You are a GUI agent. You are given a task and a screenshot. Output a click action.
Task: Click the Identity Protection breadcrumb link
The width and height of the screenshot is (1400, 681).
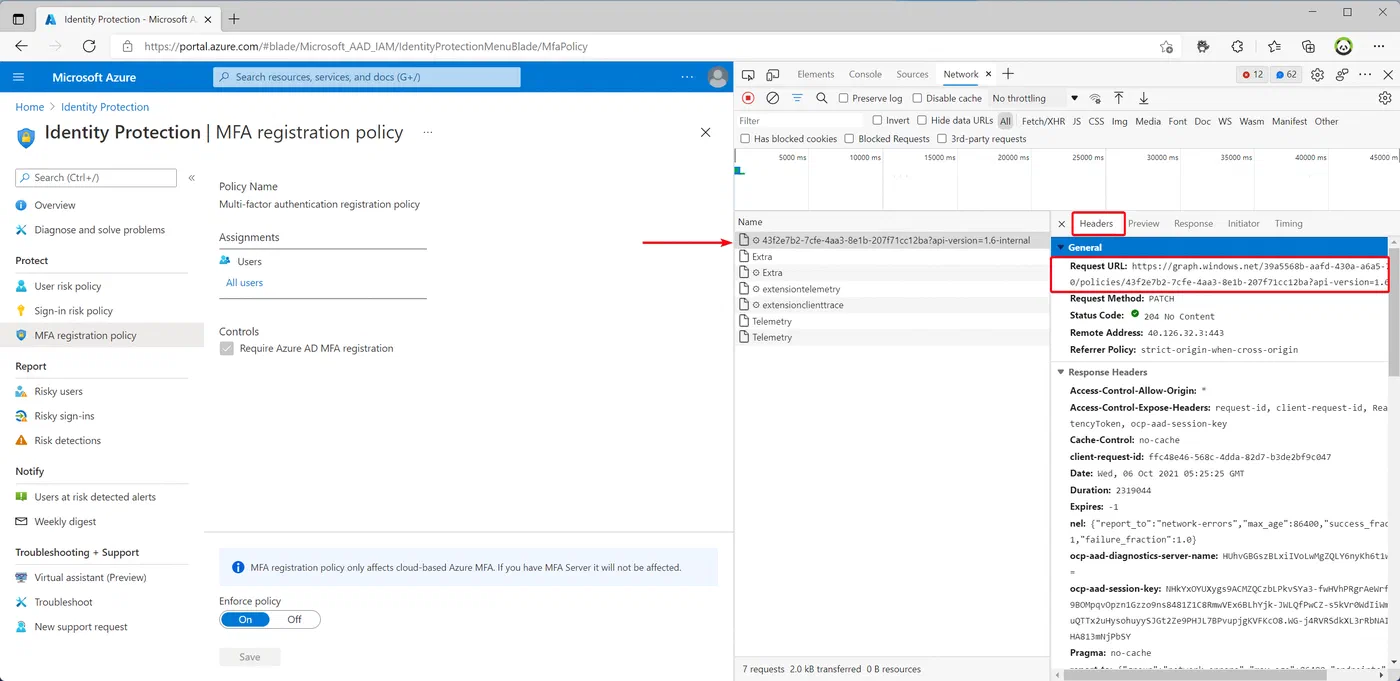105,107
